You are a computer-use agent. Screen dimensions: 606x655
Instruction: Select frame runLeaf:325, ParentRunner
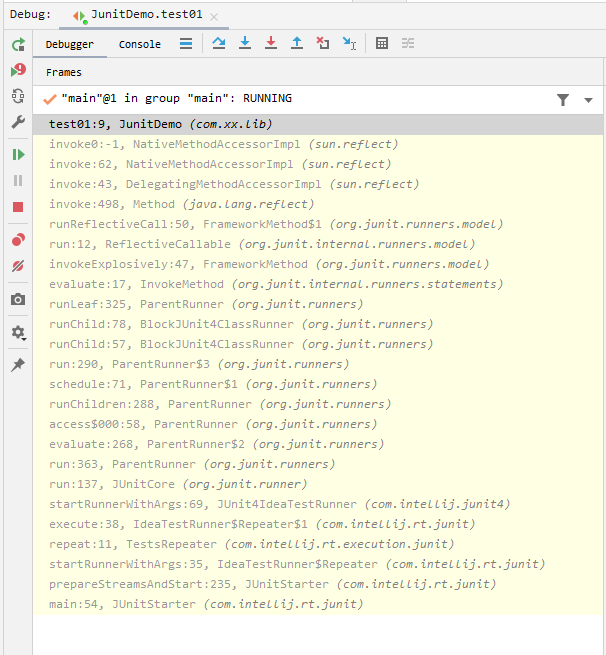tap(318, 305)
